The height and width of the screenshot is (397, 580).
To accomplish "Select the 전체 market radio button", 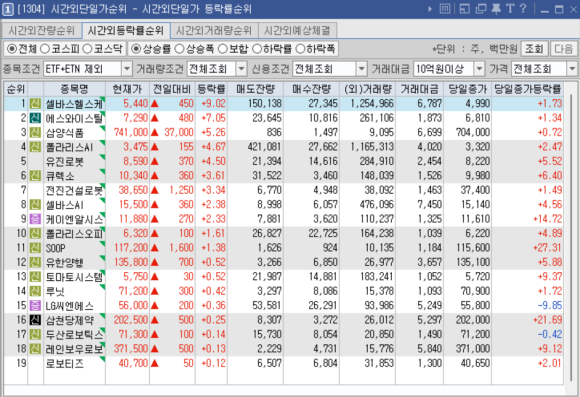I will [12, 49].
